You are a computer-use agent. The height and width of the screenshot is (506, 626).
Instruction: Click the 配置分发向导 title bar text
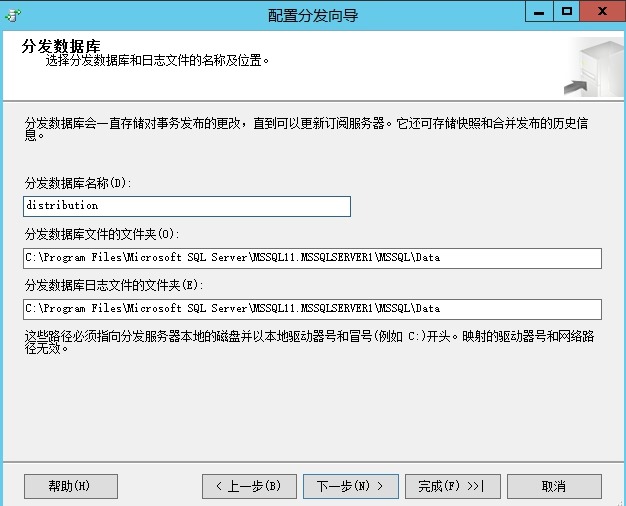pos(312,14)
